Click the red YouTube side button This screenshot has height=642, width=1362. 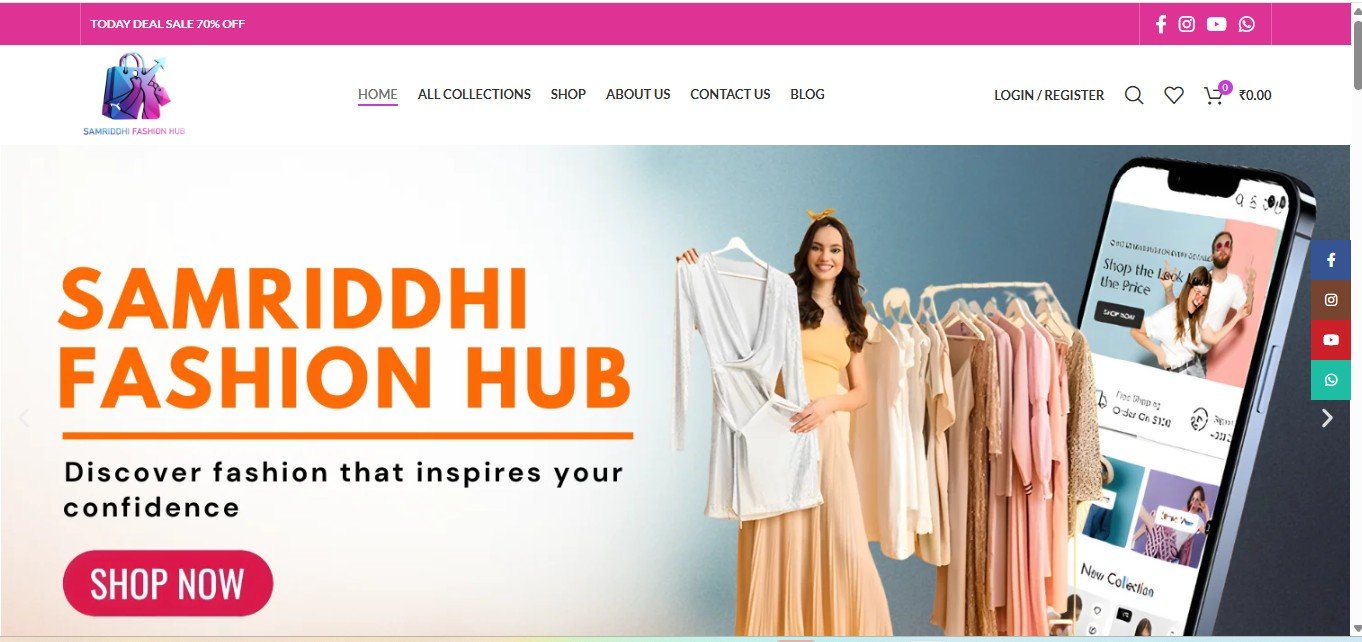(x=1331, y=340)
